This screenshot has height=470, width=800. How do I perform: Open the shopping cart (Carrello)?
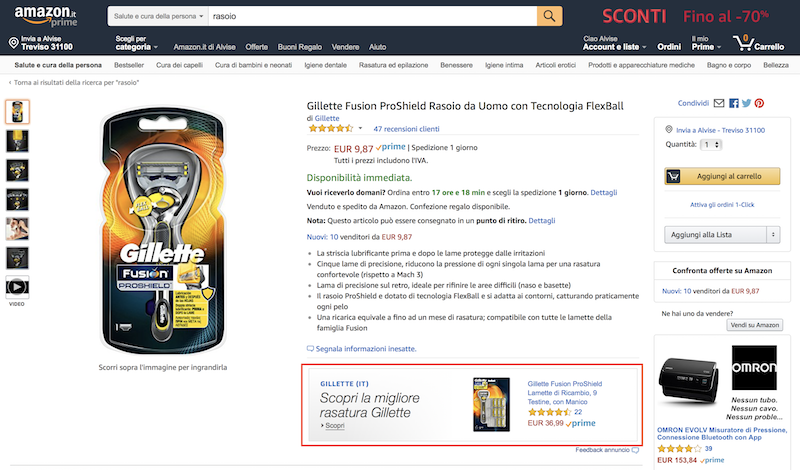coord(759,42)
